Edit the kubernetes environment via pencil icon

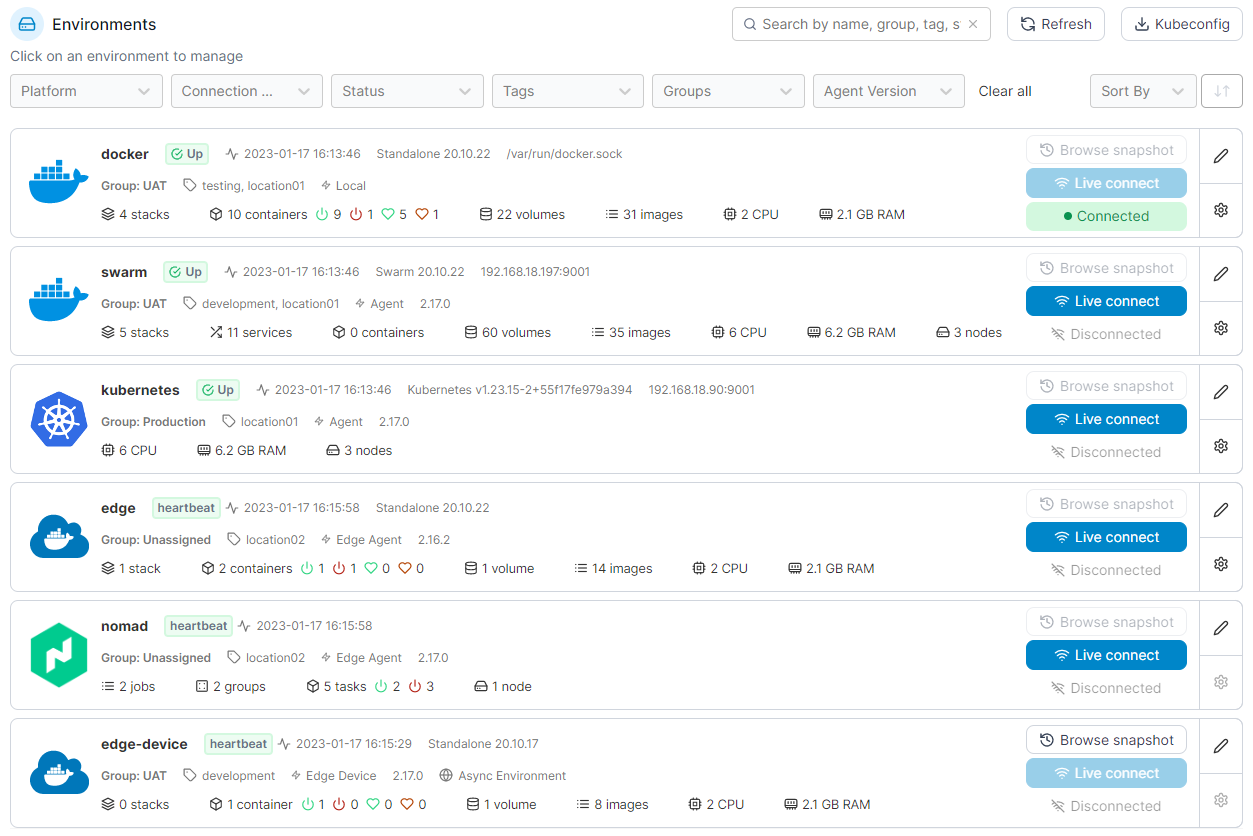click(x=1220, y=392)
